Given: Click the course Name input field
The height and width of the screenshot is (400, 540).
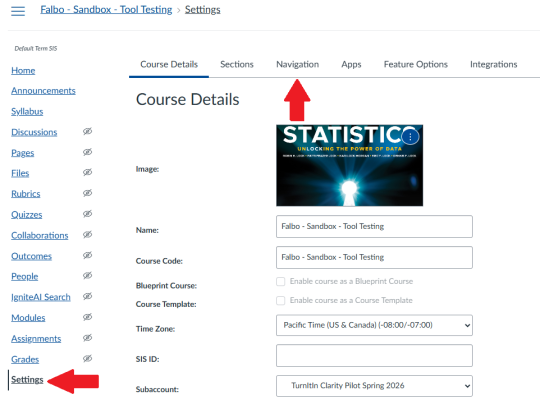Looking at the screenshot, I should point(374,226).
